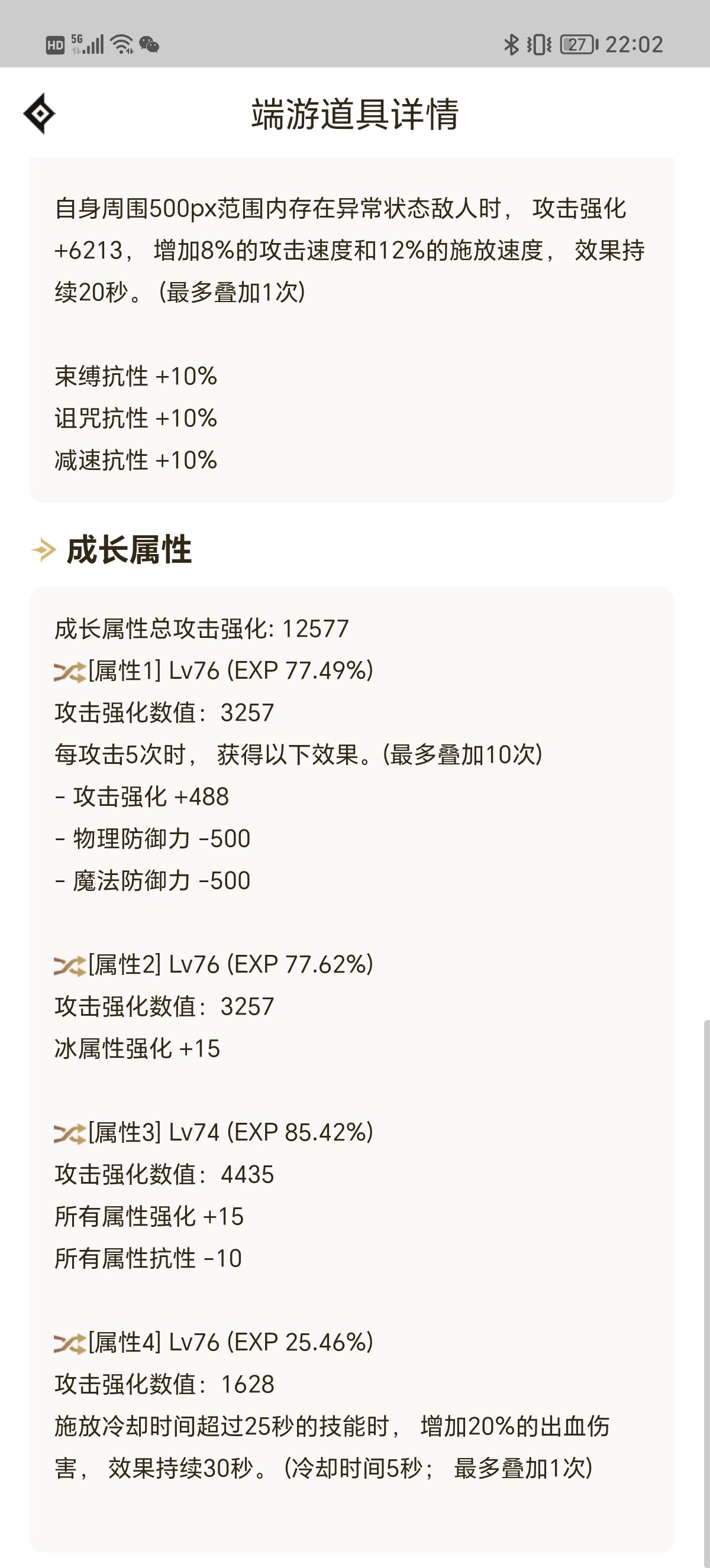The image size is (710, 1568).
Task: Tap the arrow icon before 成长属性
Action: pyautogui.click(x=44, y=550)
